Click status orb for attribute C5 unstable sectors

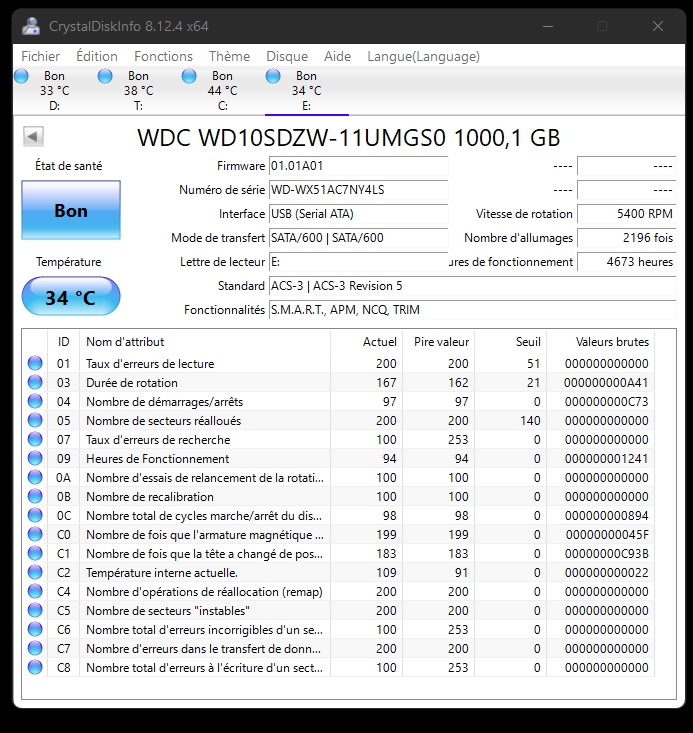point(36,611)
